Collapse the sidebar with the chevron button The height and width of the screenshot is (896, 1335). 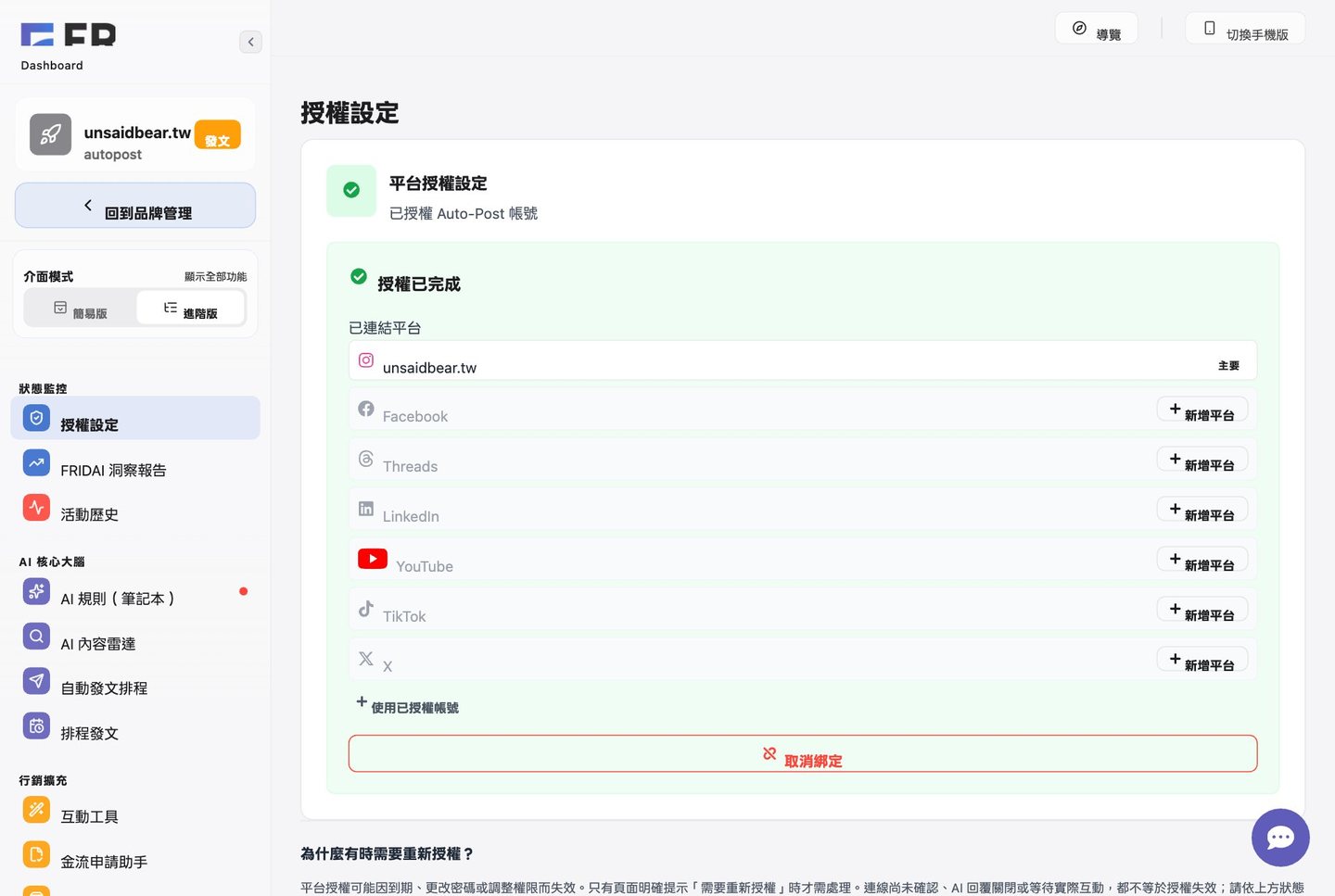pyautogui.click(x=250, y=42)
